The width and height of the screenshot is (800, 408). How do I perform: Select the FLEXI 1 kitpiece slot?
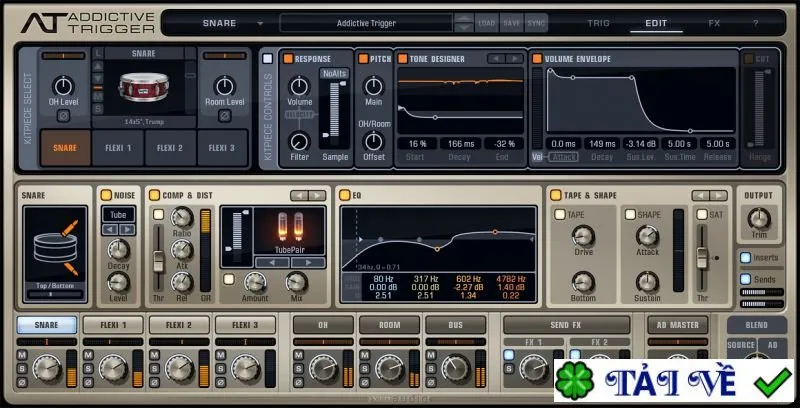(x=118, y=148)
